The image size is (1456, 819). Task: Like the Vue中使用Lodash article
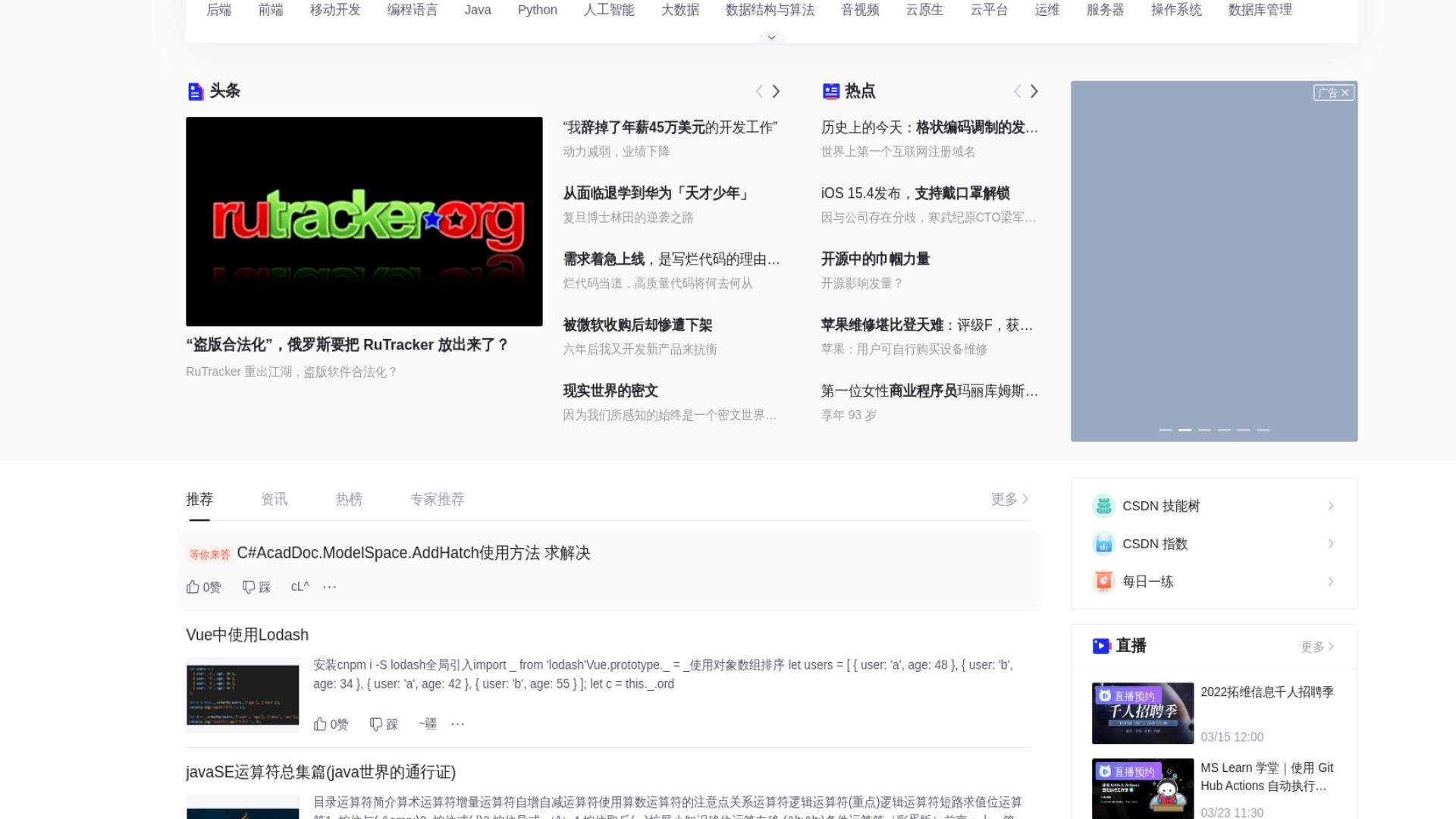point(331,724)
